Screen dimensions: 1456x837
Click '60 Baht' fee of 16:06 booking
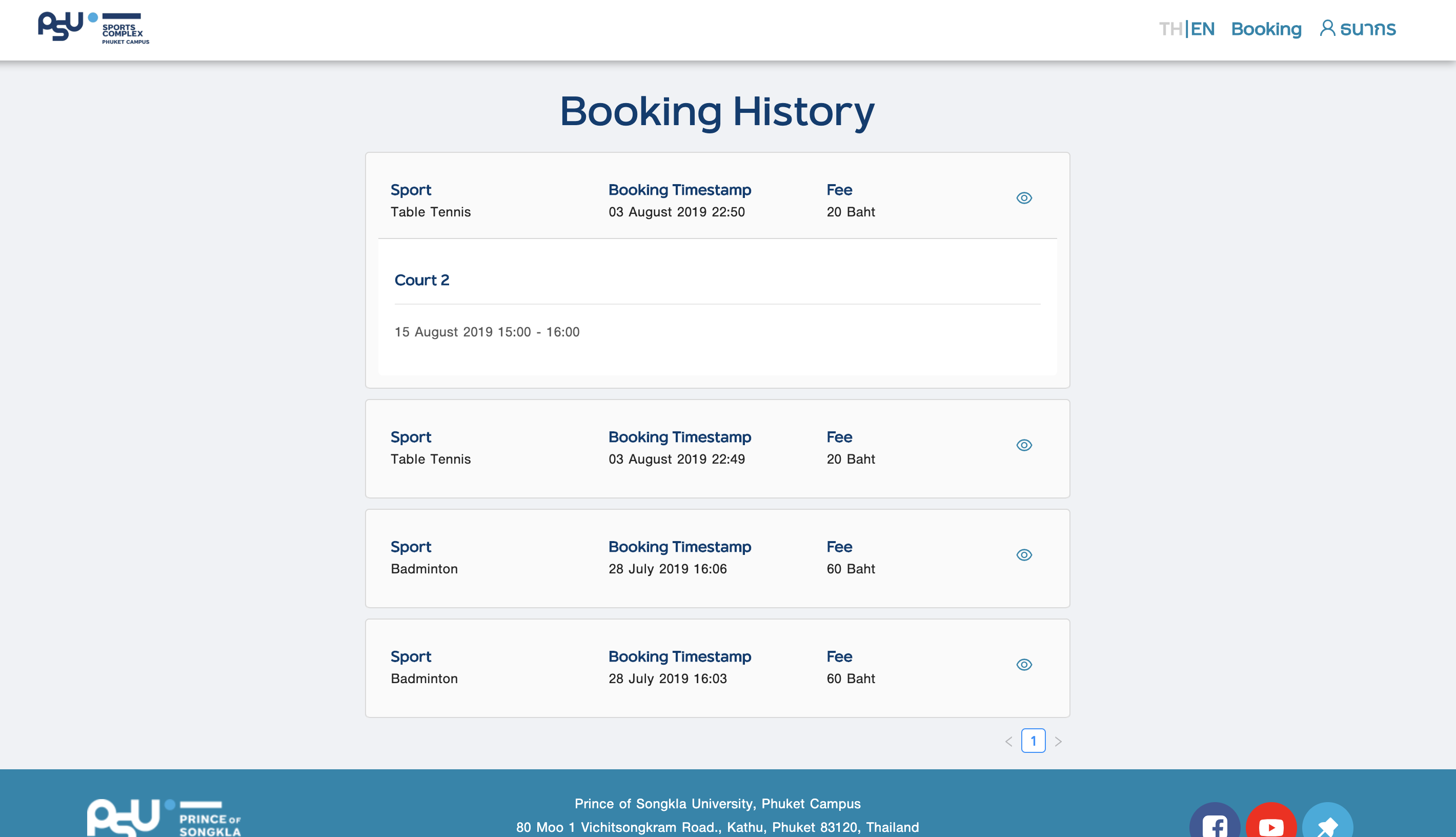coord(851,569)
